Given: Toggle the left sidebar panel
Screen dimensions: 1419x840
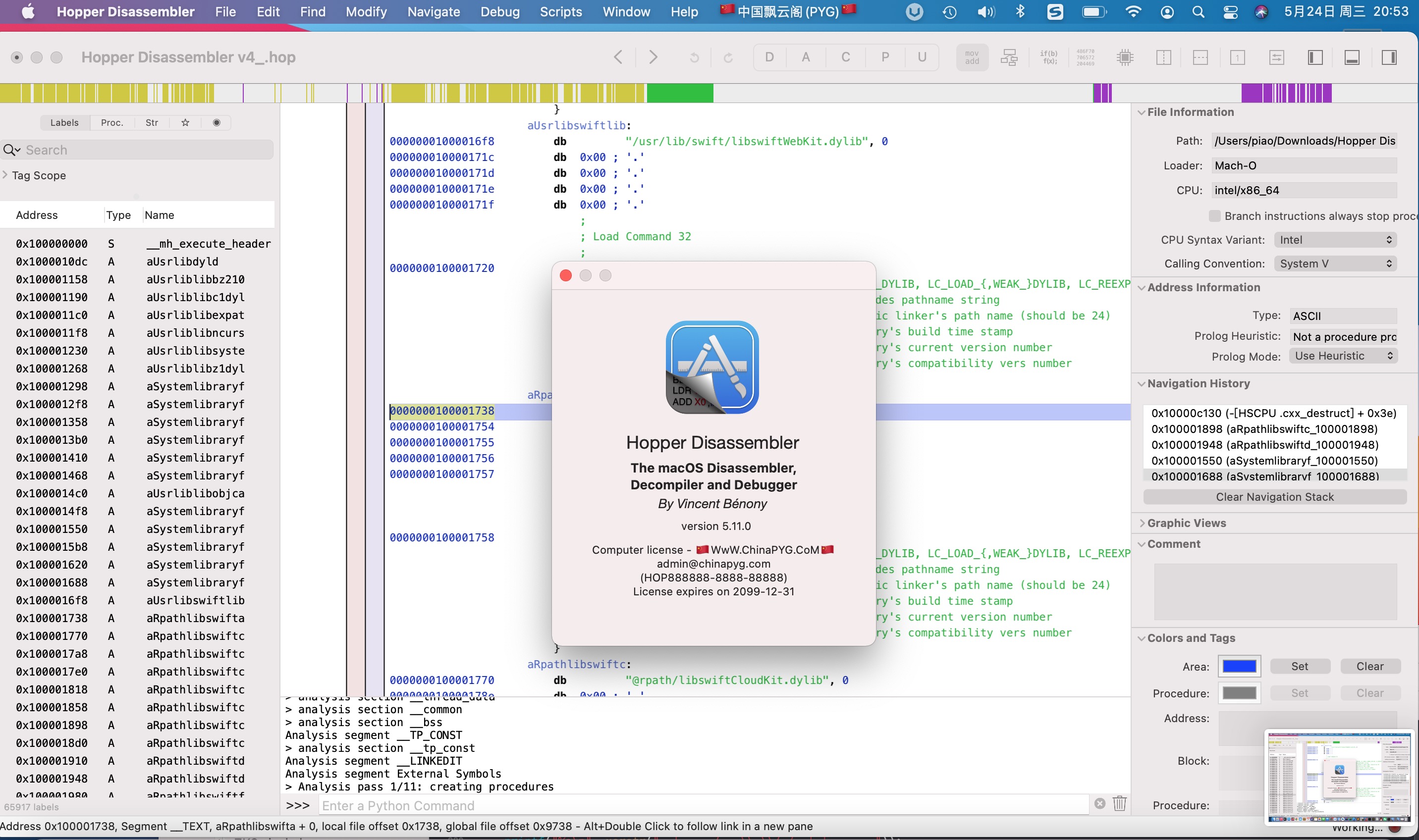Looking at the screenshot, I should coord(1315,57).
